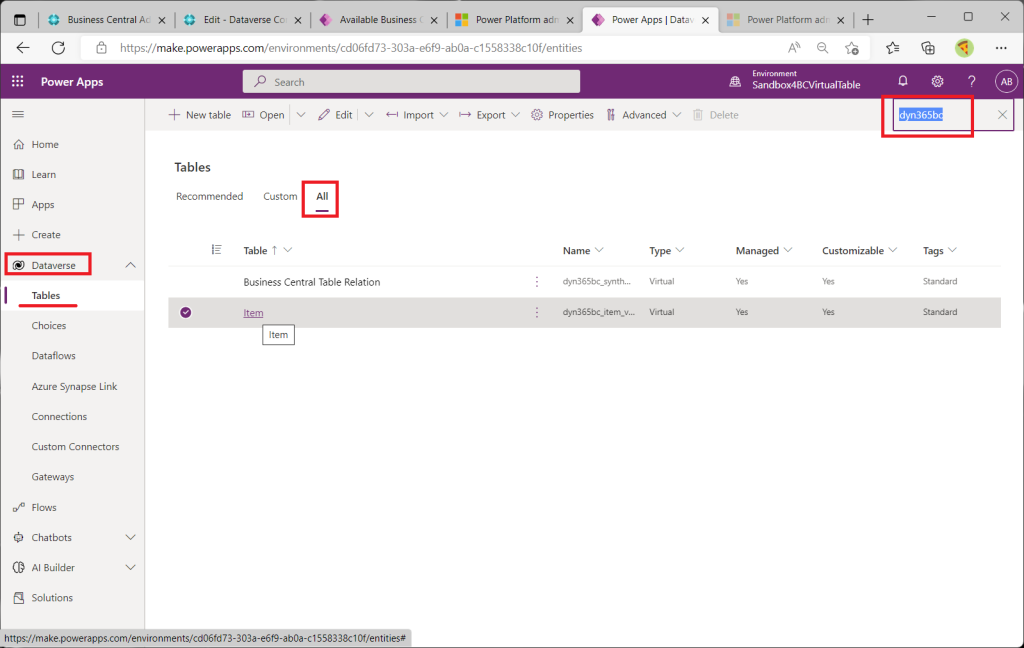Open Create in left navigation
This screenshot has width=1024, height=648.
point(46,235)
